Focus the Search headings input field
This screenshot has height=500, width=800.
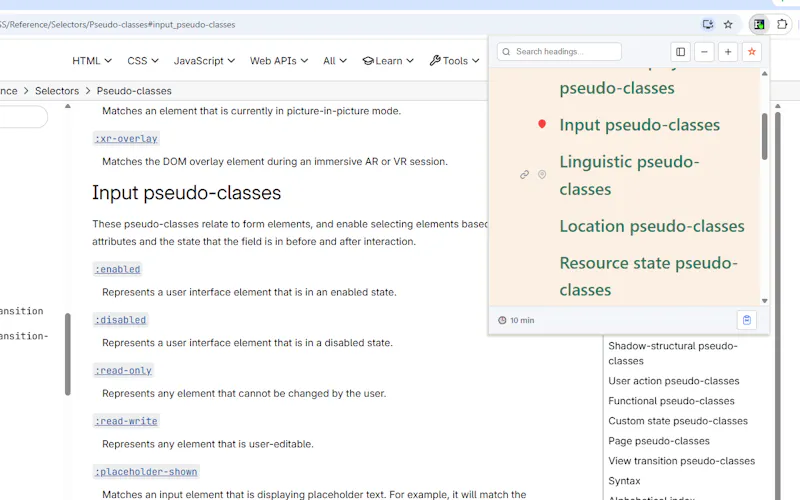point(559,52)
